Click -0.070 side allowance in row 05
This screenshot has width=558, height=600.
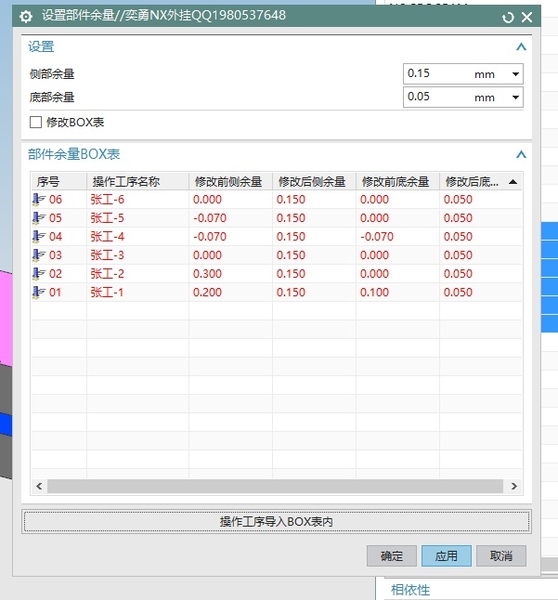tap(210, 218)
